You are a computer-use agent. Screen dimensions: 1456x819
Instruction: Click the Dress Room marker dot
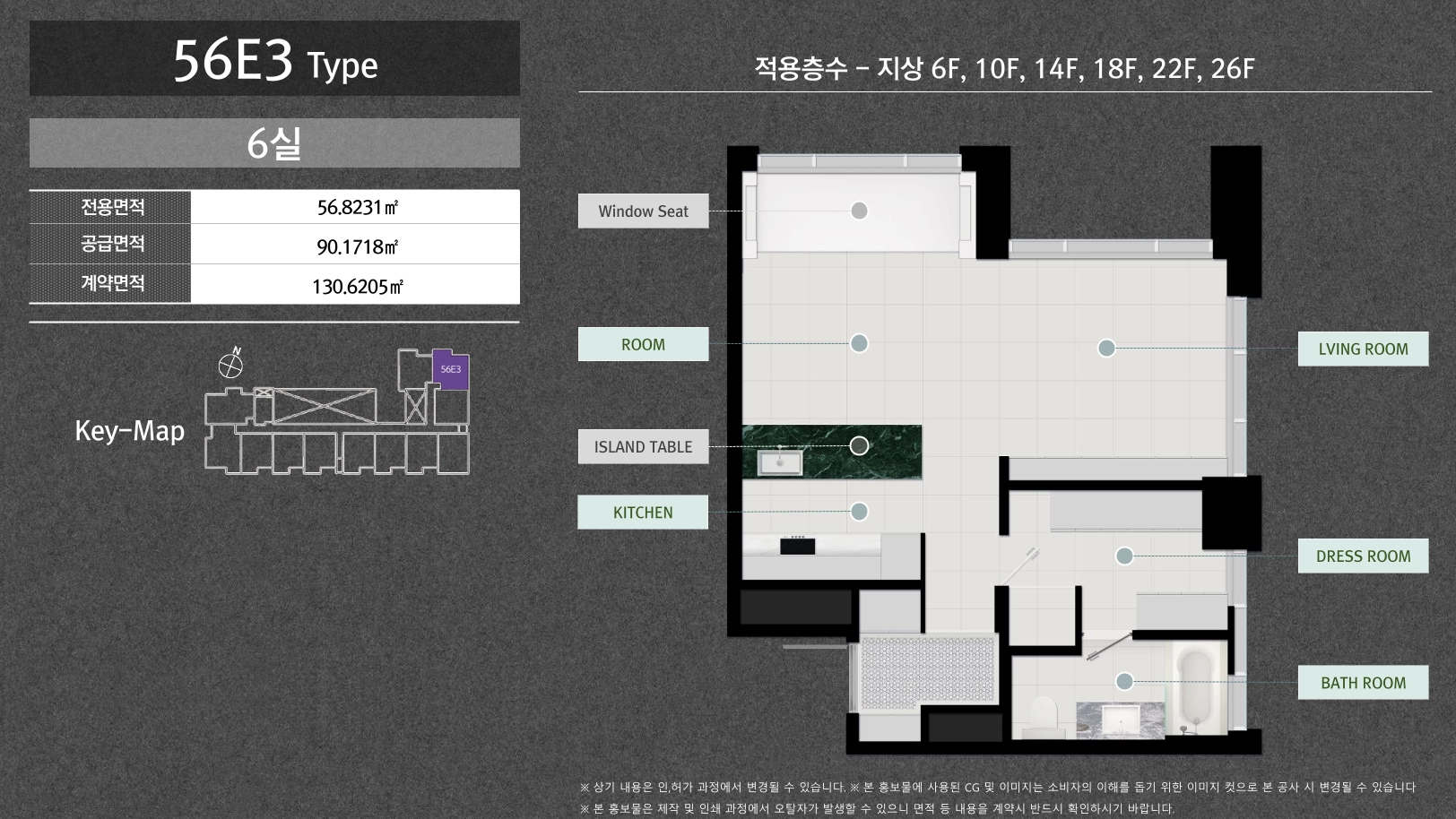1124,556
